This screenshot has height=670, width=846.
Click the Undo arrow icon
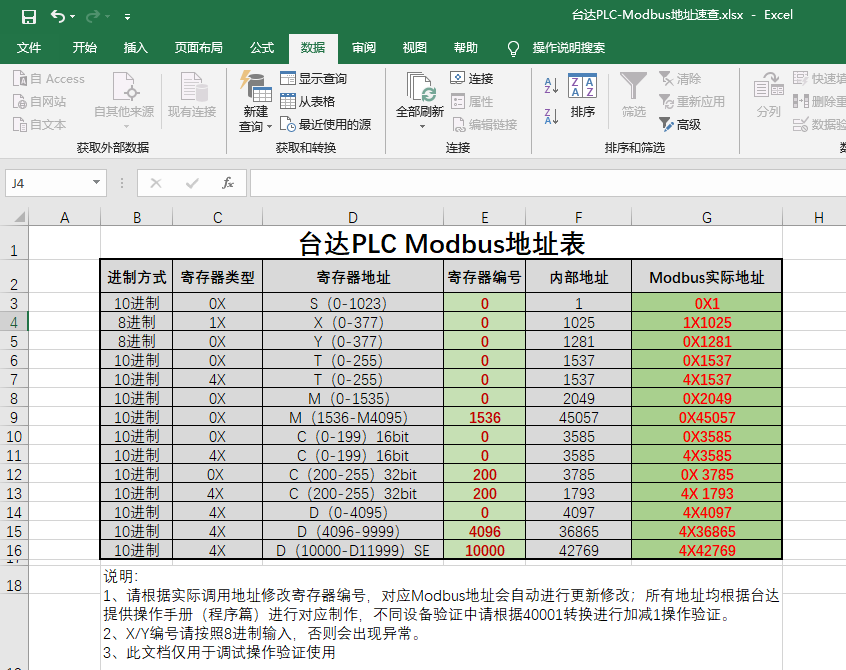click(57, 16)
